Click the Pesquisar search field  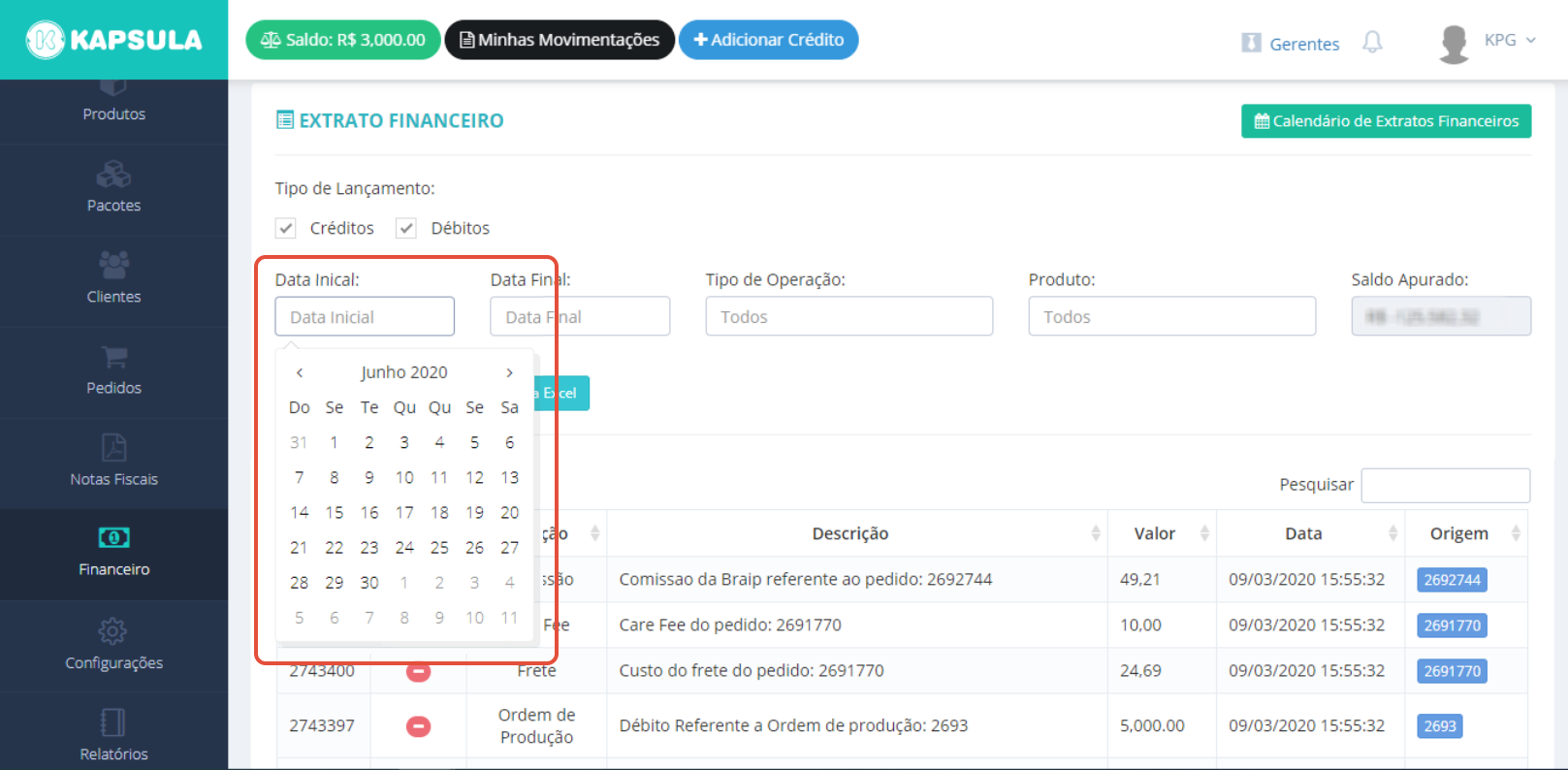coord(1446,485)
